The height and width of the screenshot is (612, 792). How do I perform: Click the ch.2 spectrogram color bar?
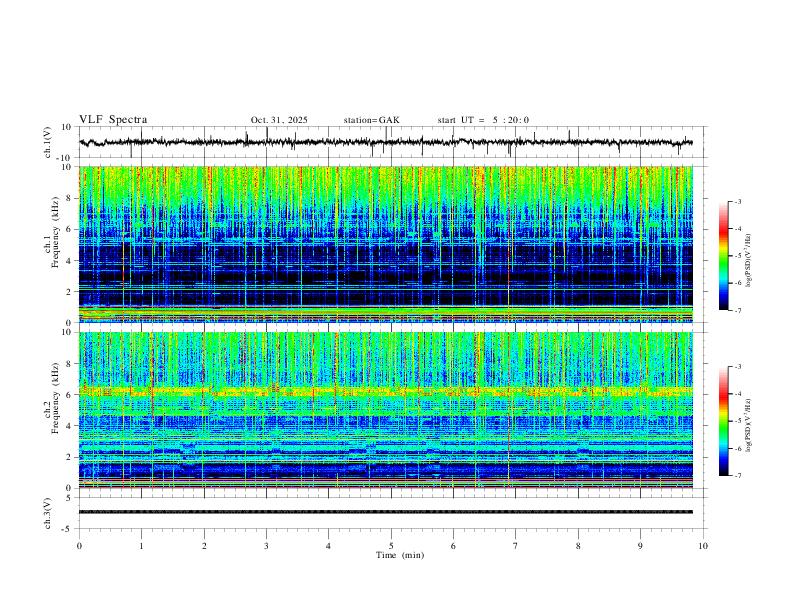click(724, 421)
